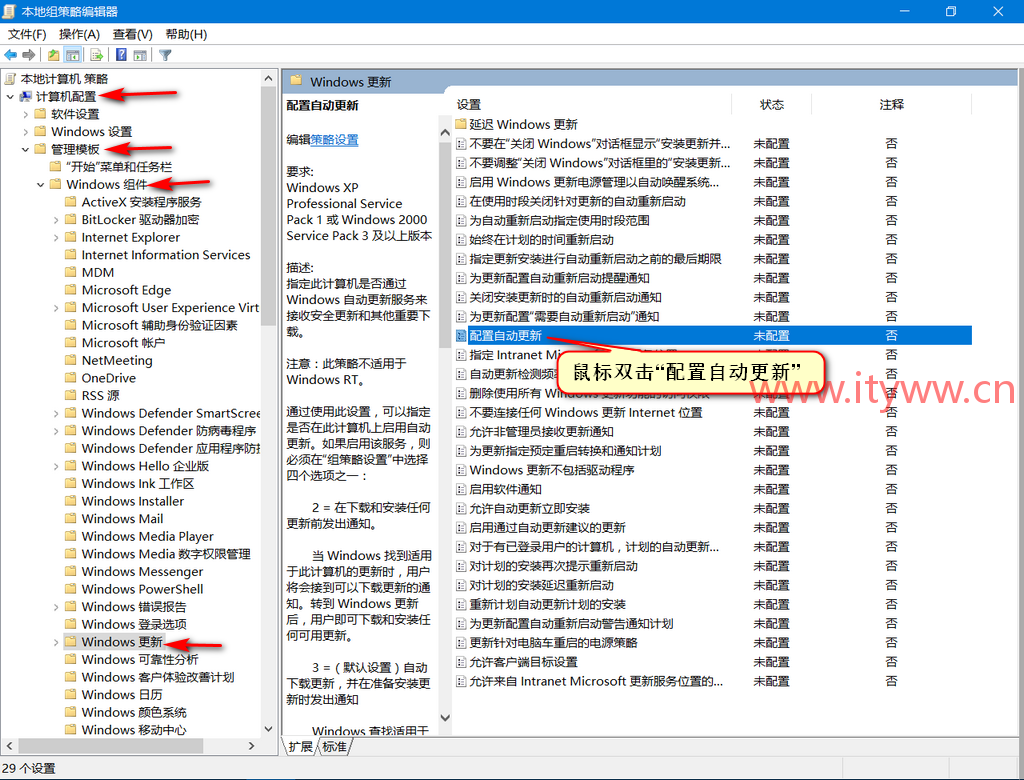The image size is (1024, 780).
Task: Select the 对计划的安装再次提示重新启动 setting
Action: (553, 566)
